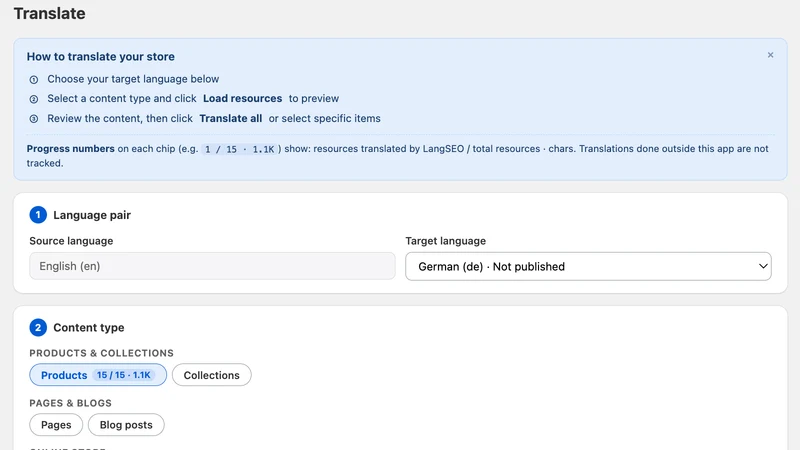Click the "1 / 15 · 1.1K" example code
Viewport: 800px width, 450px height.
(240, 149)
